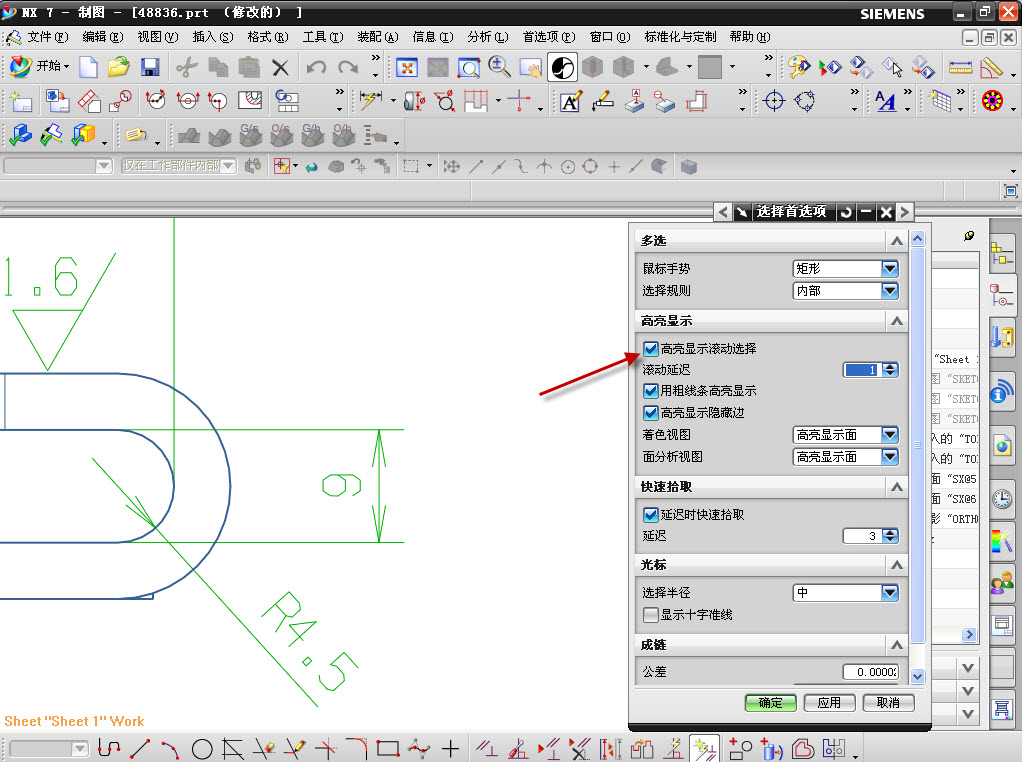Select the line sketch tool in bottom toolbar
This screenshot has height=762, width=1022.
click(x=140, y=749)
